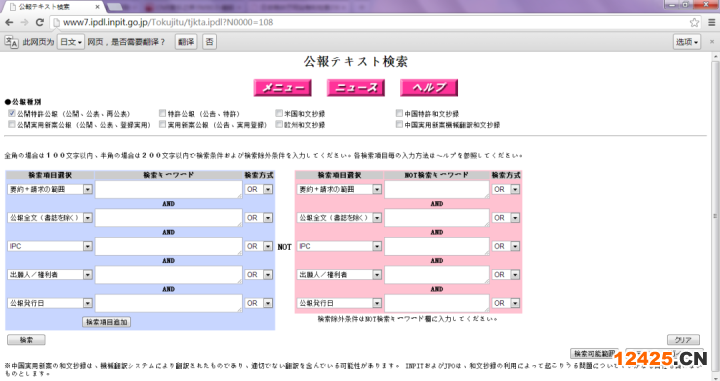Open the OR dropdown in pink 要約+請求の範囲 row
This screenshot has width=720, height=381.
506,189
